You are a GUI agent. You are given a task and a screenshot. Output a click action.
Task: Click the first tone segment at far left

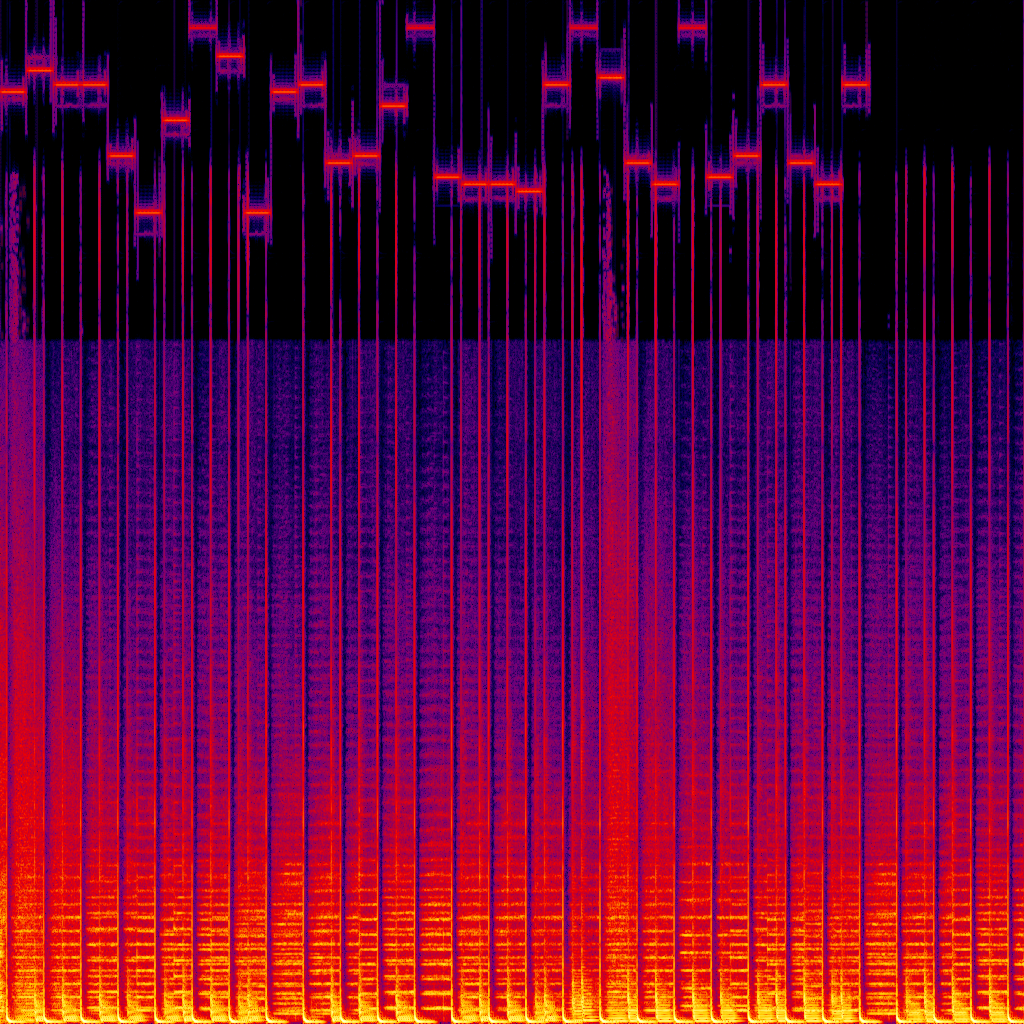point(12,91)
